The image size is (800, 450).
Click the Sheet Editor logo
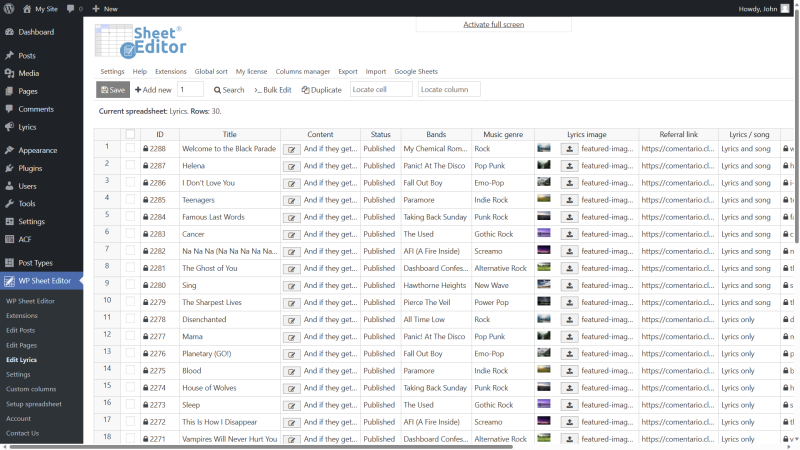tap(141, 42)
